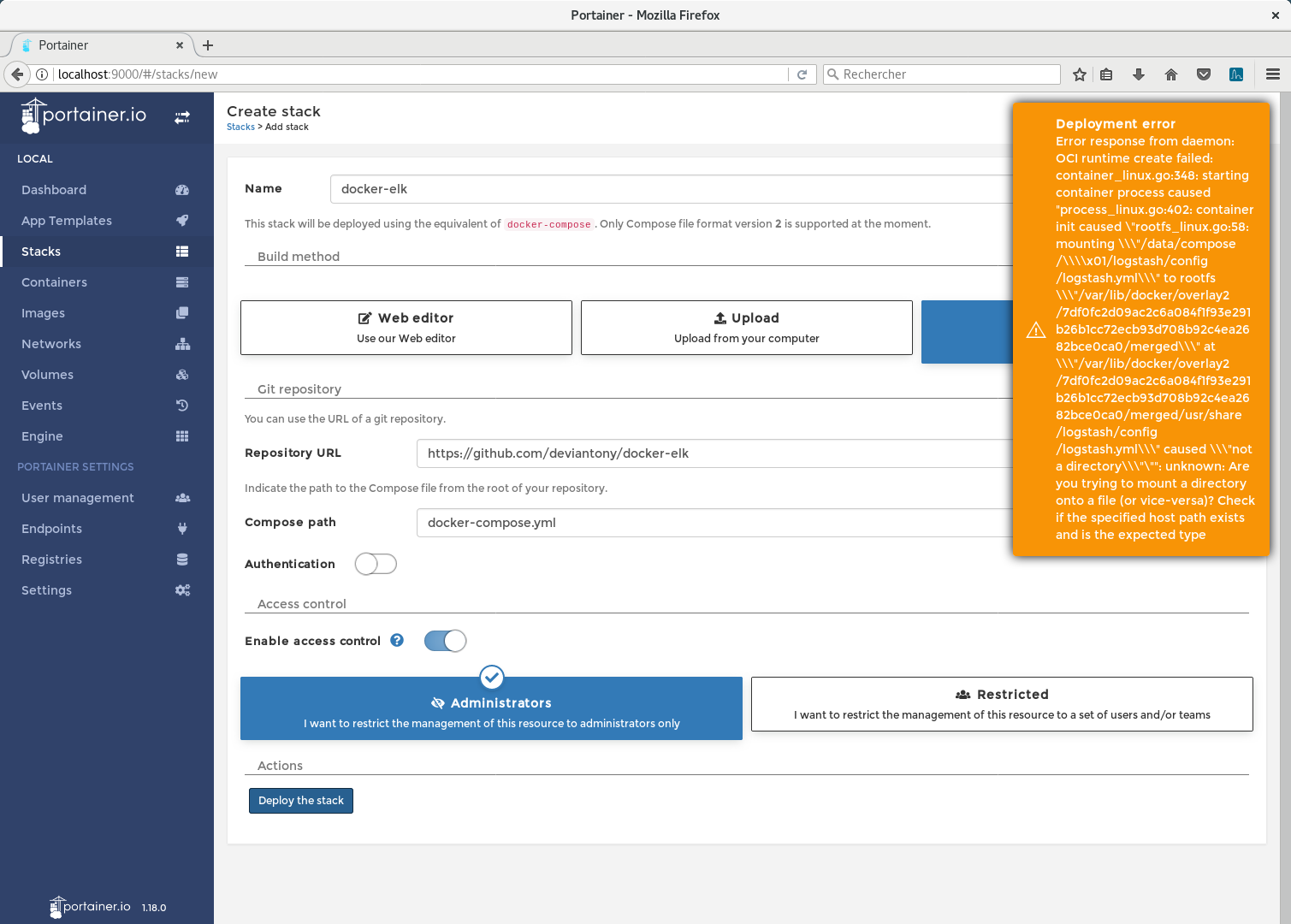
Task: Follow the Stacks breadcrumb link
Action: (240, 127)
